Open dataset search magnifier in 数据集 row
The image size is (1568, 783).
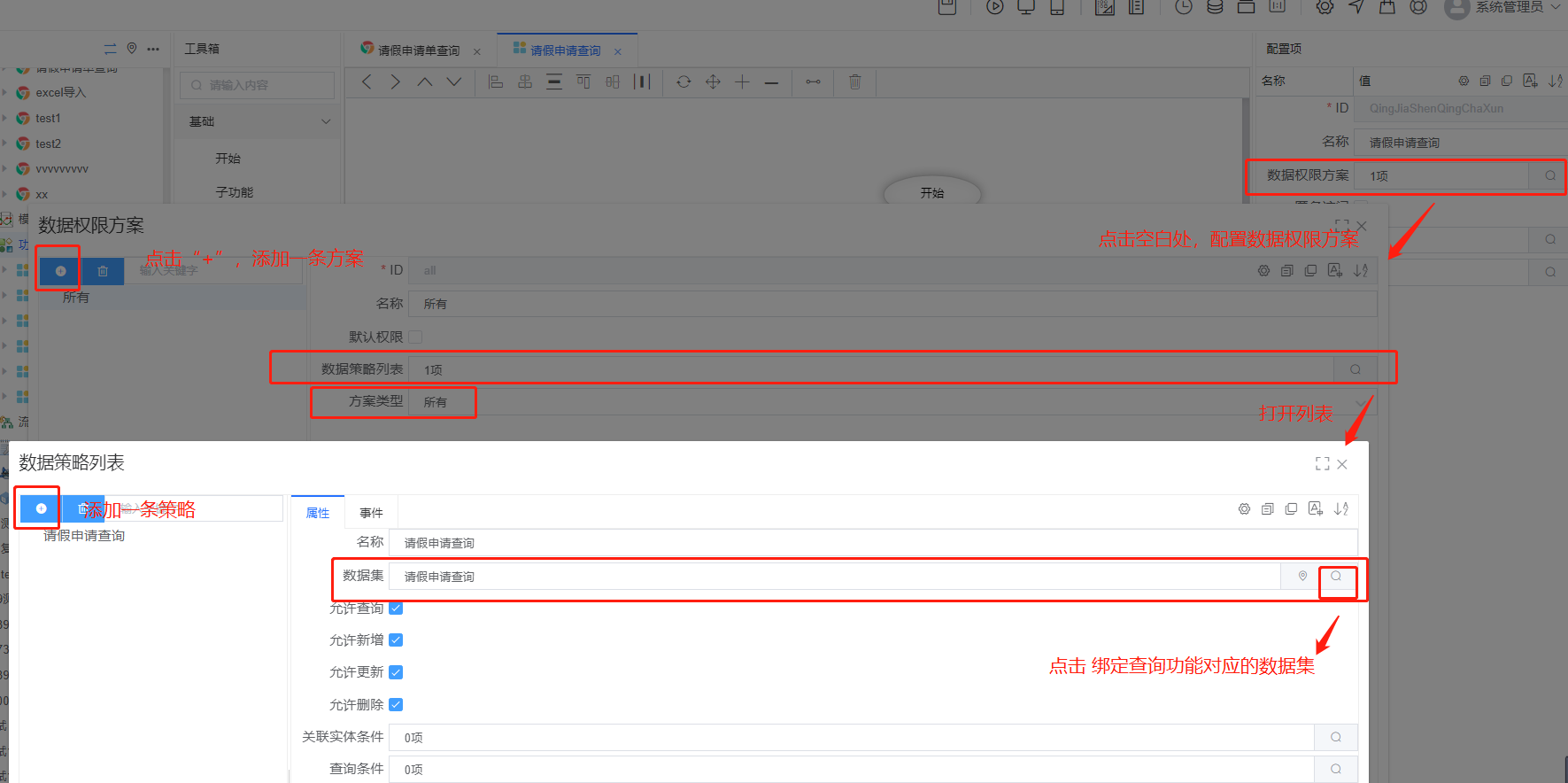(1336, 577)
